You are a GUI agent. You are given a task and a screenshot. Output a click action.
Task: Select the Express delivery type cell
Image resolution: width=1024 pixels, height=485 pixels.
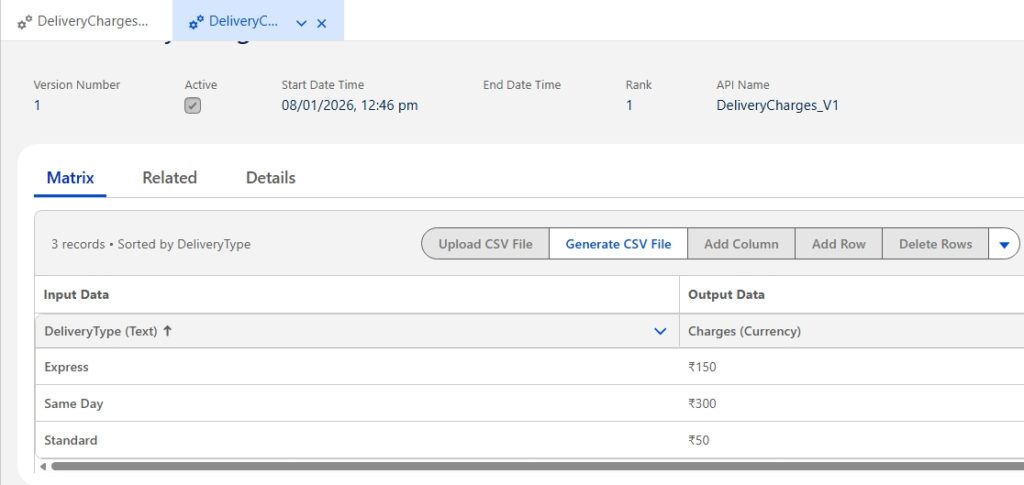coord(67,367)
